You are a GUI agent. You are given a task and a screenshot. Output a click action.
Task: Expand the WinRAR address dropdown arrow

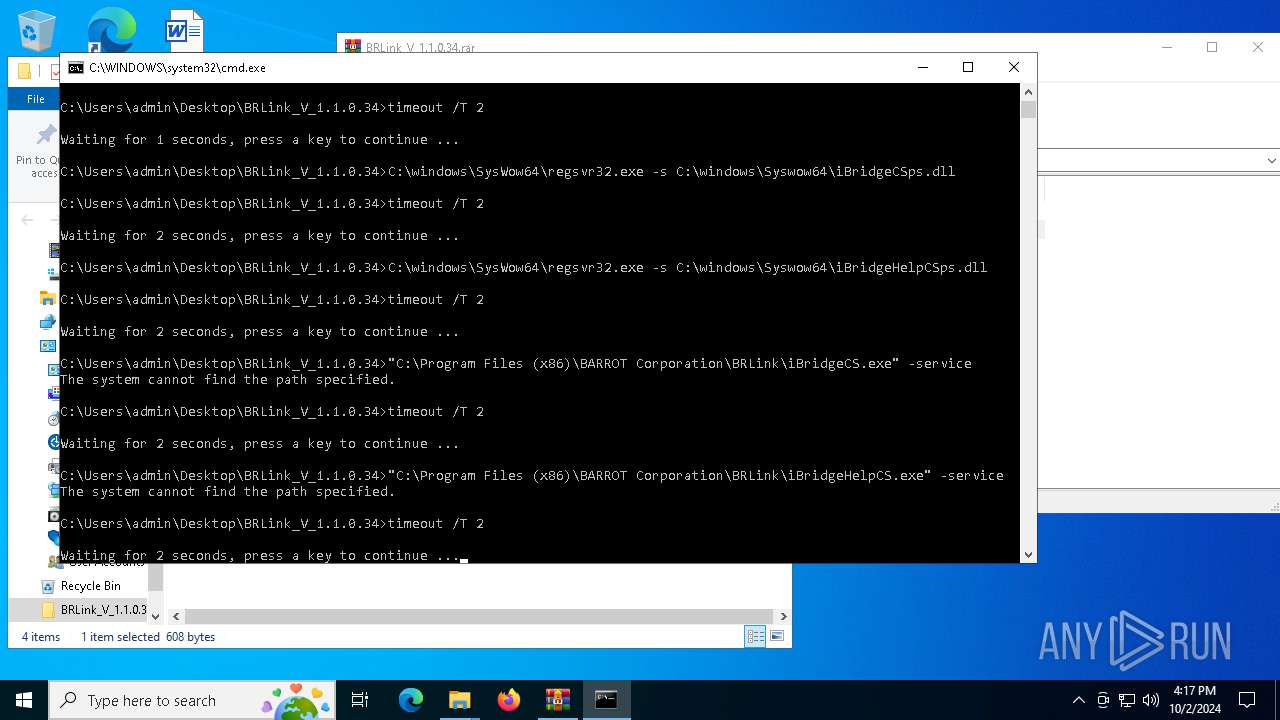[1271, 160]
